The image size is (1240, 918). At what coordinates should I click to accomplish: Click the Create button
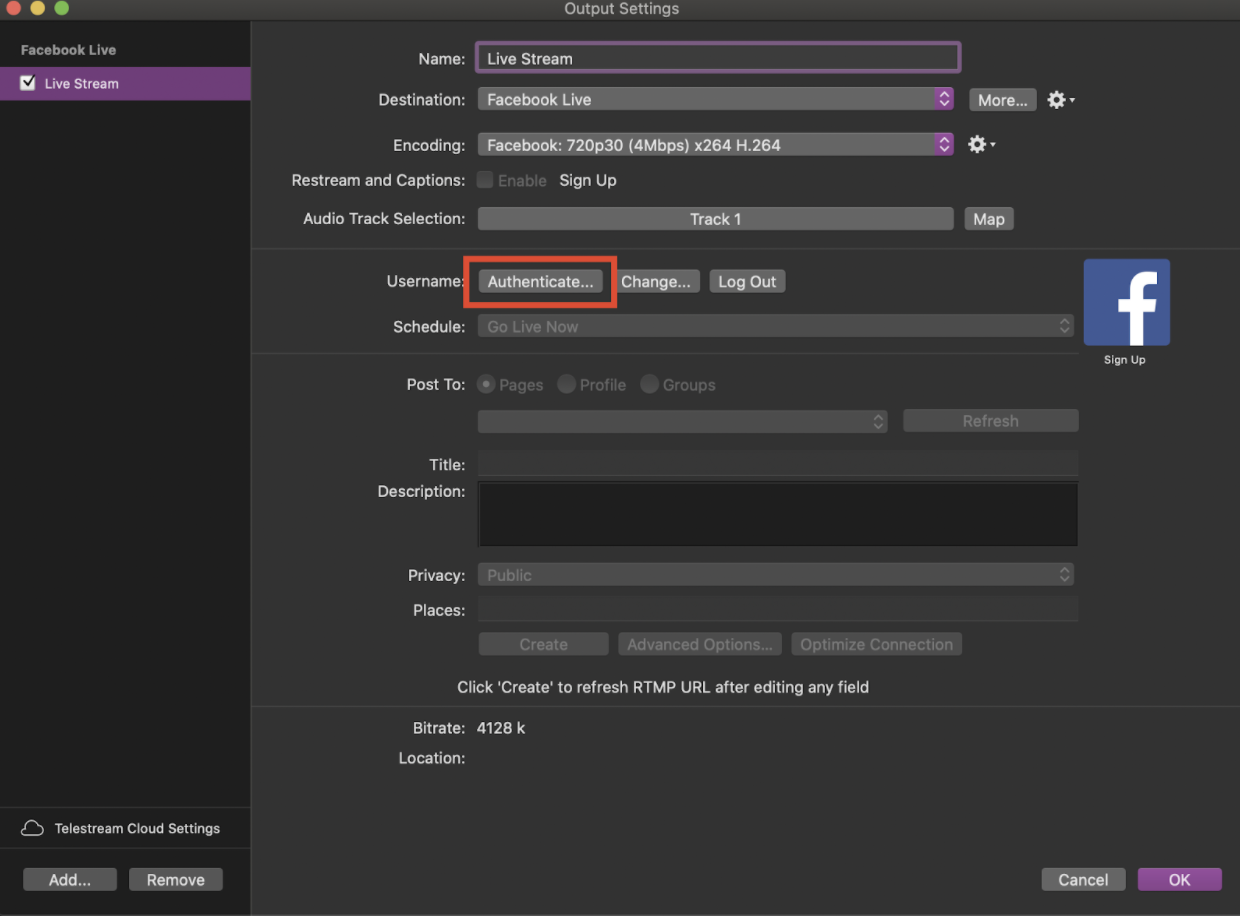click(543, 645)
